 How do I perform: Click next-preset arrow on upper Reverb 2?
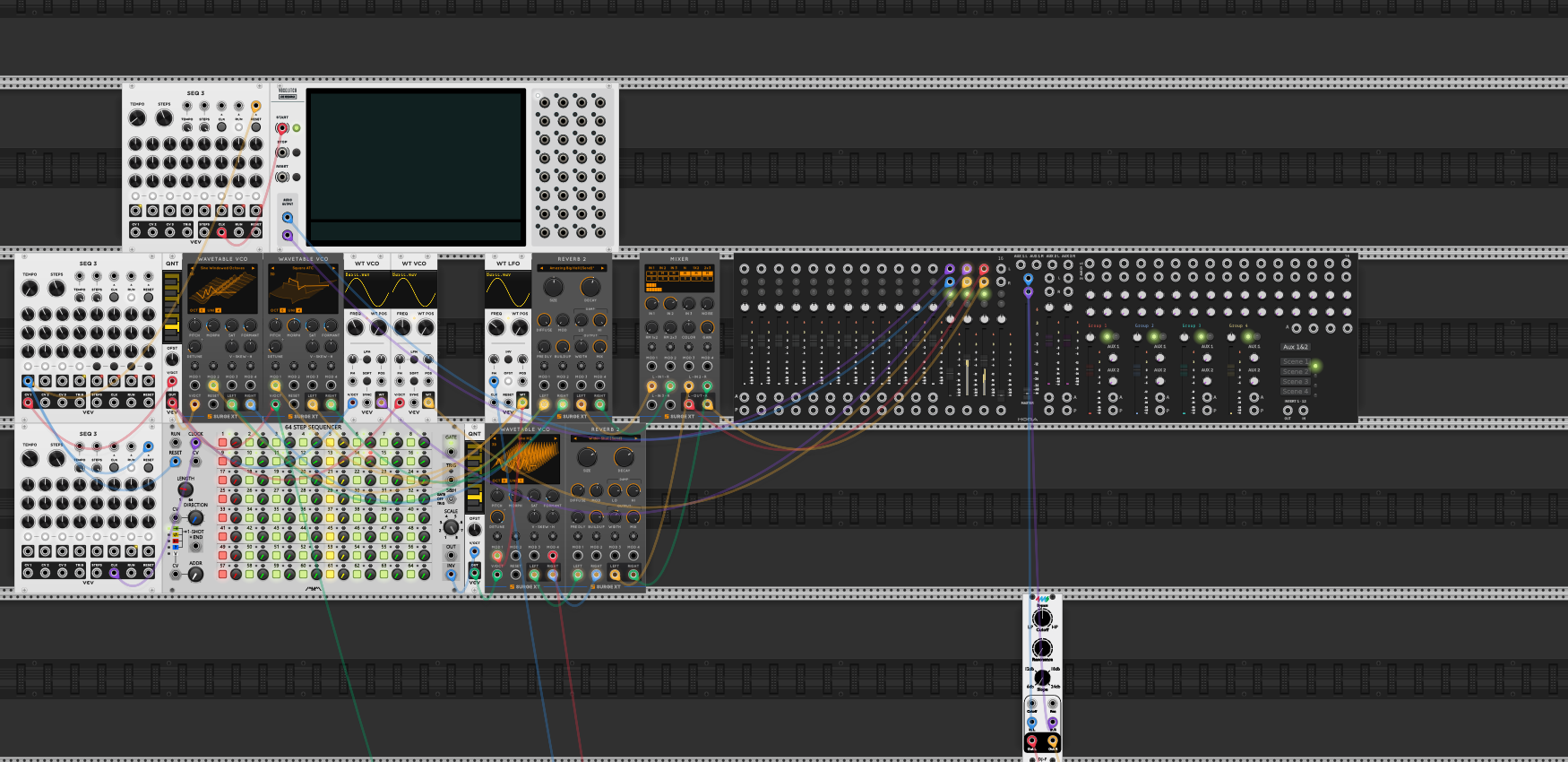pyautogui.click(x=602, y=268)
